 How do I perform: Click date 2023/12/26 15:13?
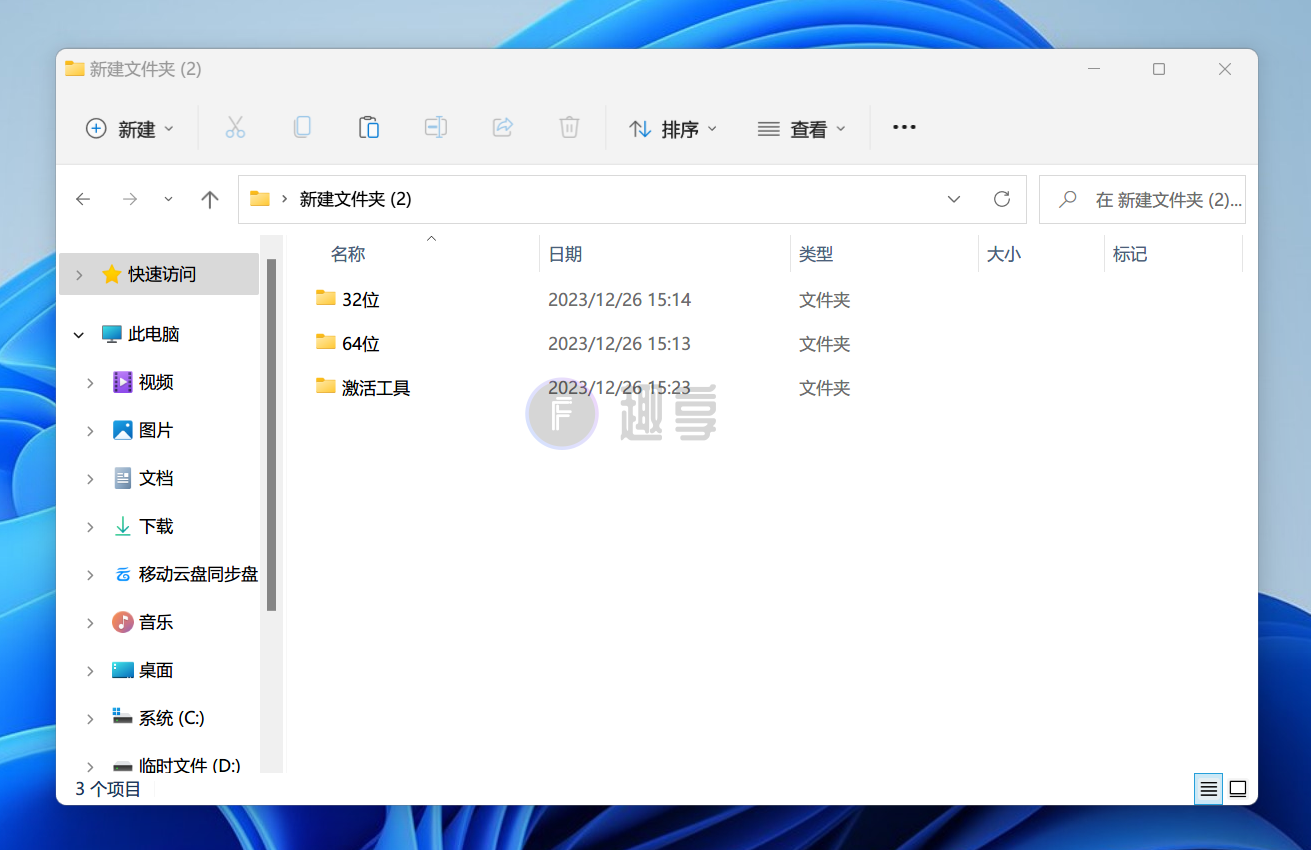(620, 343)
